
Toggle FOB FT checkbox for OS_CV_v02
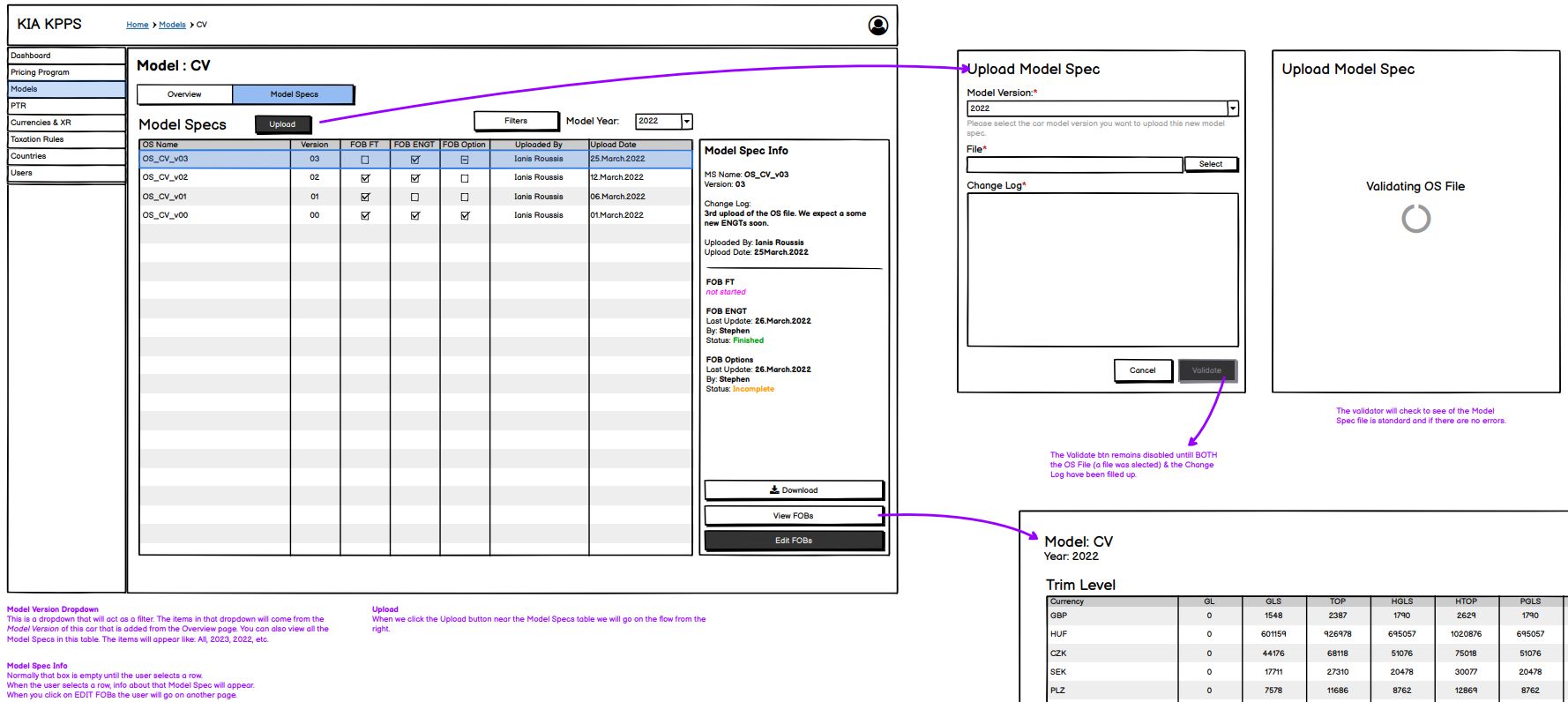[365, 178]
